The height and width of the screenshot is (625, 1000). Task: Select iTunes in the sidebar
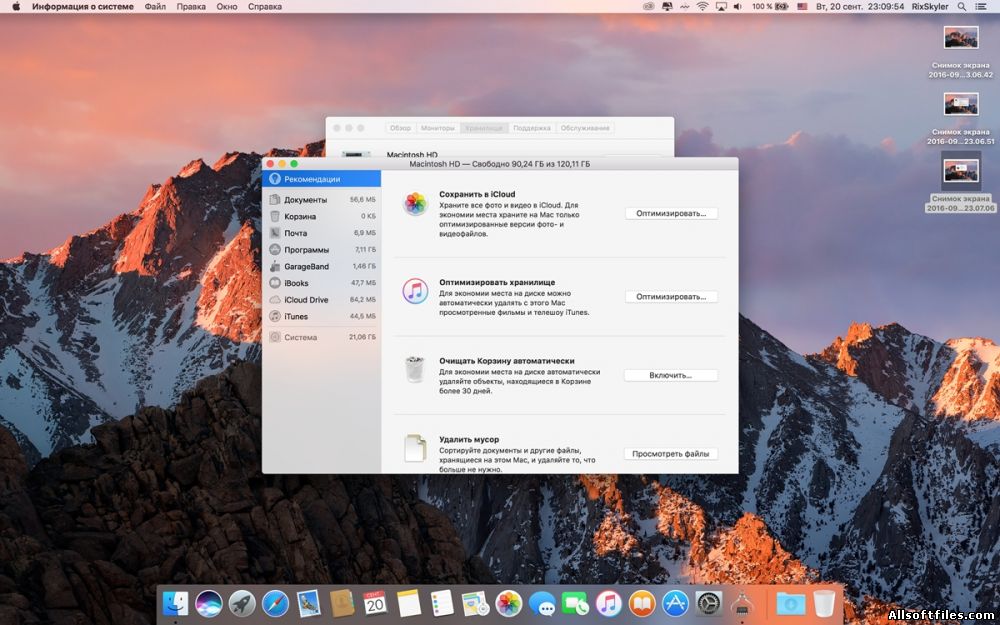[x=321, y=316]
